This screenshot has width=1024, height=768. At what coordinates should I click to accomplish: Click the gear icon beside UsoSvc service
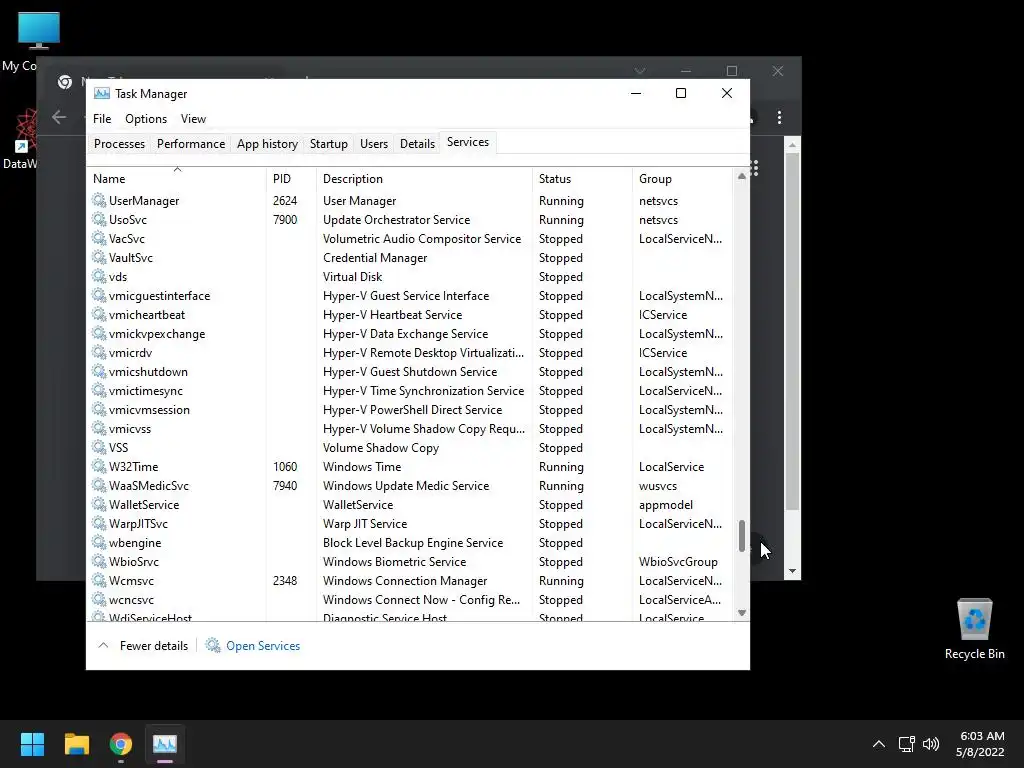[x=99, y=219]
